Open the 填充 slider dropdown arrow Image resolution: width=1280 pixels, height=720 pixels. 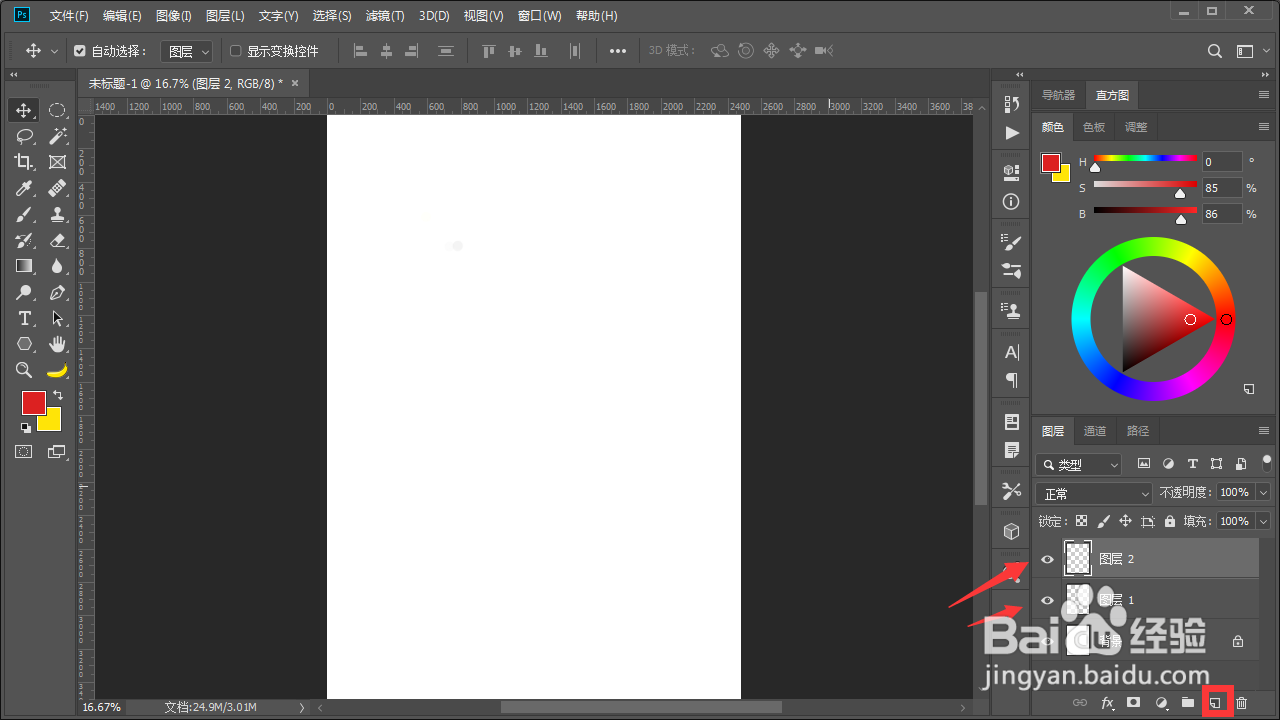[1263, 521]
